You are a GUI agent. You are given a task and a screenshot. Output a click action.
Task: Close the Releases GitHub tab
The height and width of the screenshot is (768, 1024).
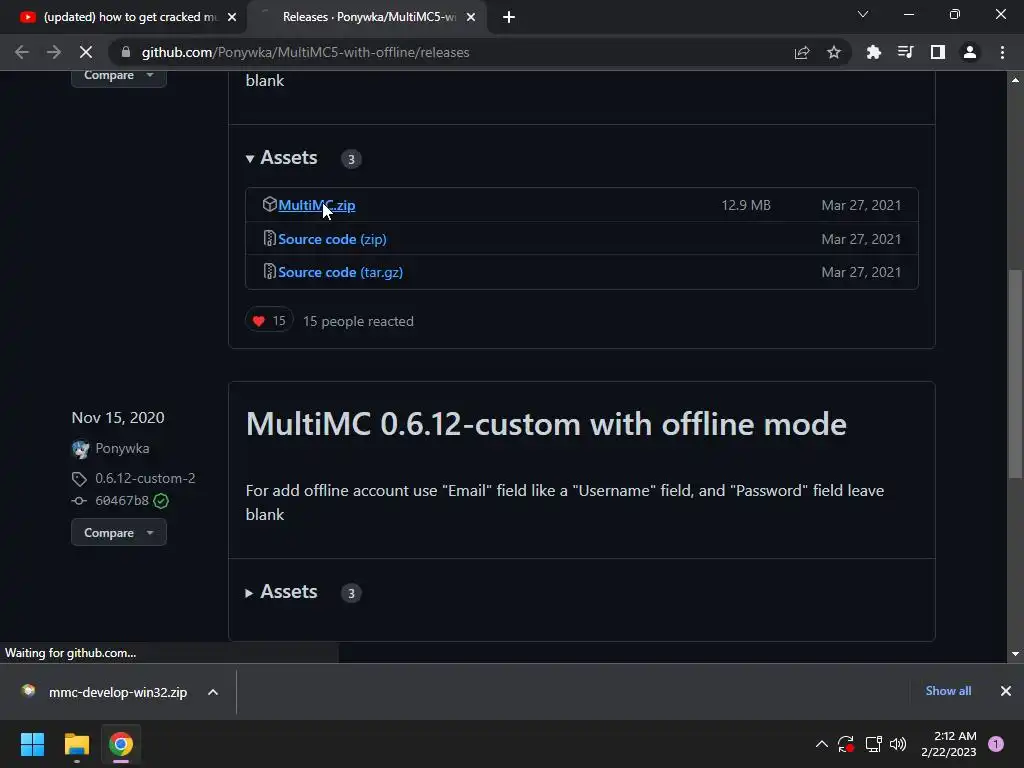[x=471, y=17]
